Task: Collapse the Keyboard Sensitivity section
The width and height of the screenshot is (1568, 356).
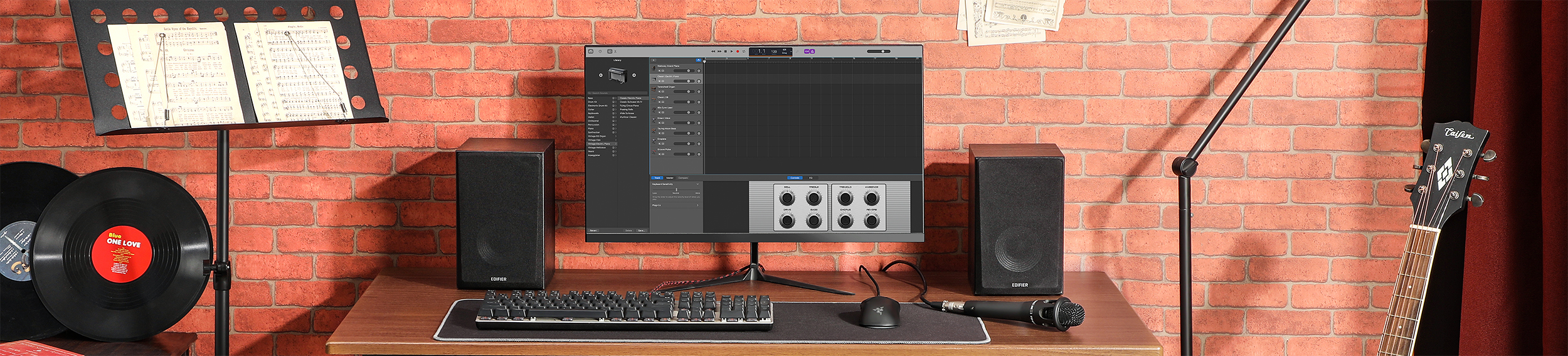Action: click(x=697, y=185)
